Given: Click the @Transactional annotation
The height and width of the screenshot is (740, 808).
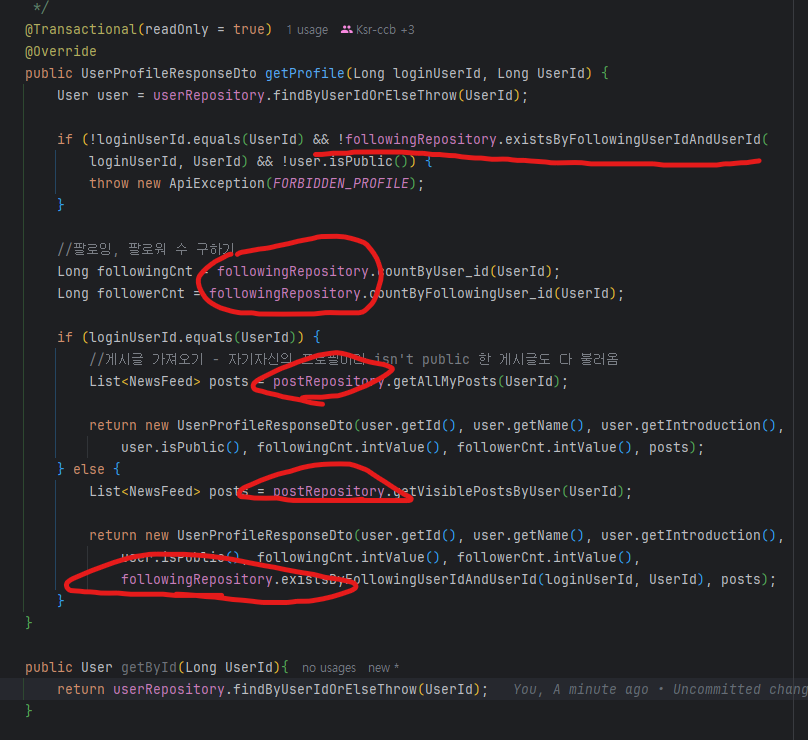Looking at the screenshot, I should 80,29.
